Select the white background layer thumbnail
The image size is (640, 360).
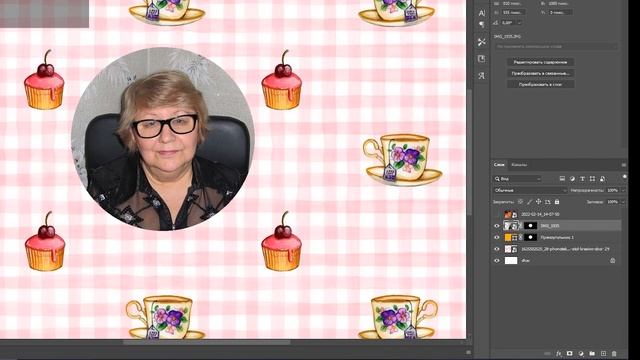click(x=511, y=260)
